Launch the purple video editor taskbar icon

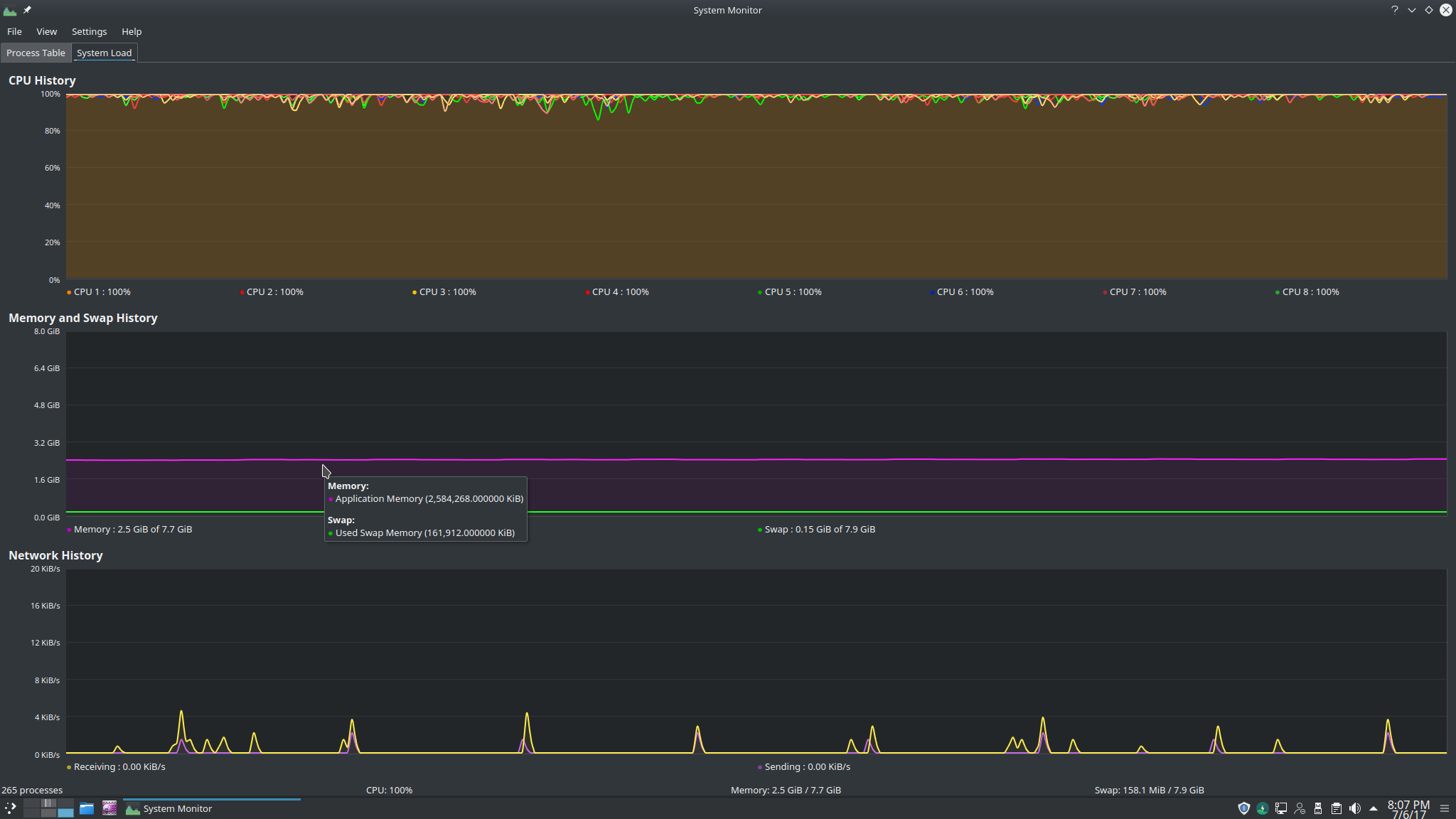point(109,808)
